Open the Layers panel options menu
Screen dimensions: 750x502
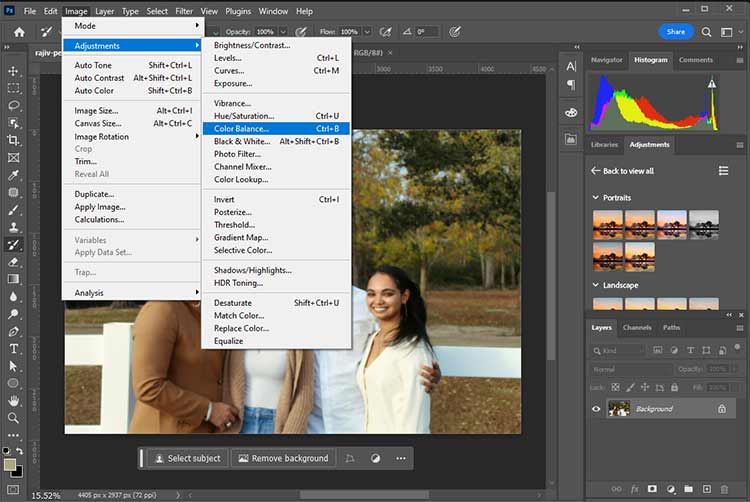click(739, 328)
